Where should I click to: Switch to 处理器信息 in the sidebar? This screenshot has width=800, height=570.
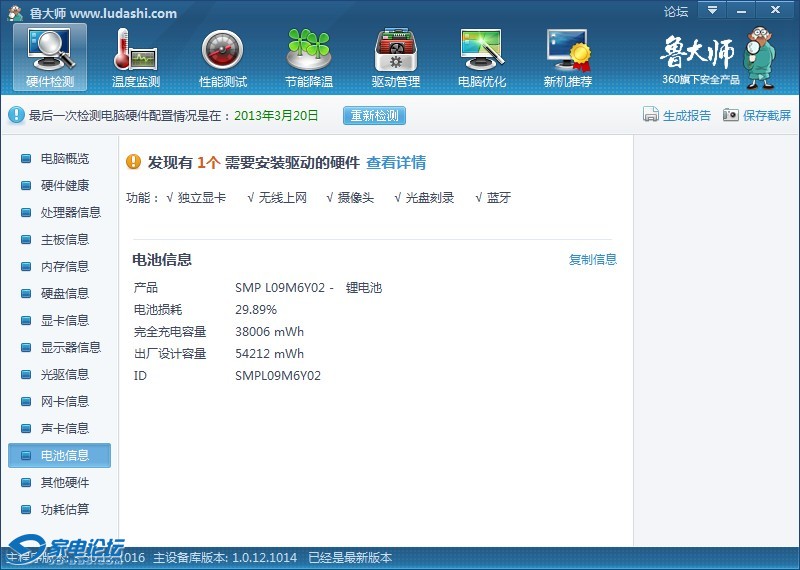[70, 212]
